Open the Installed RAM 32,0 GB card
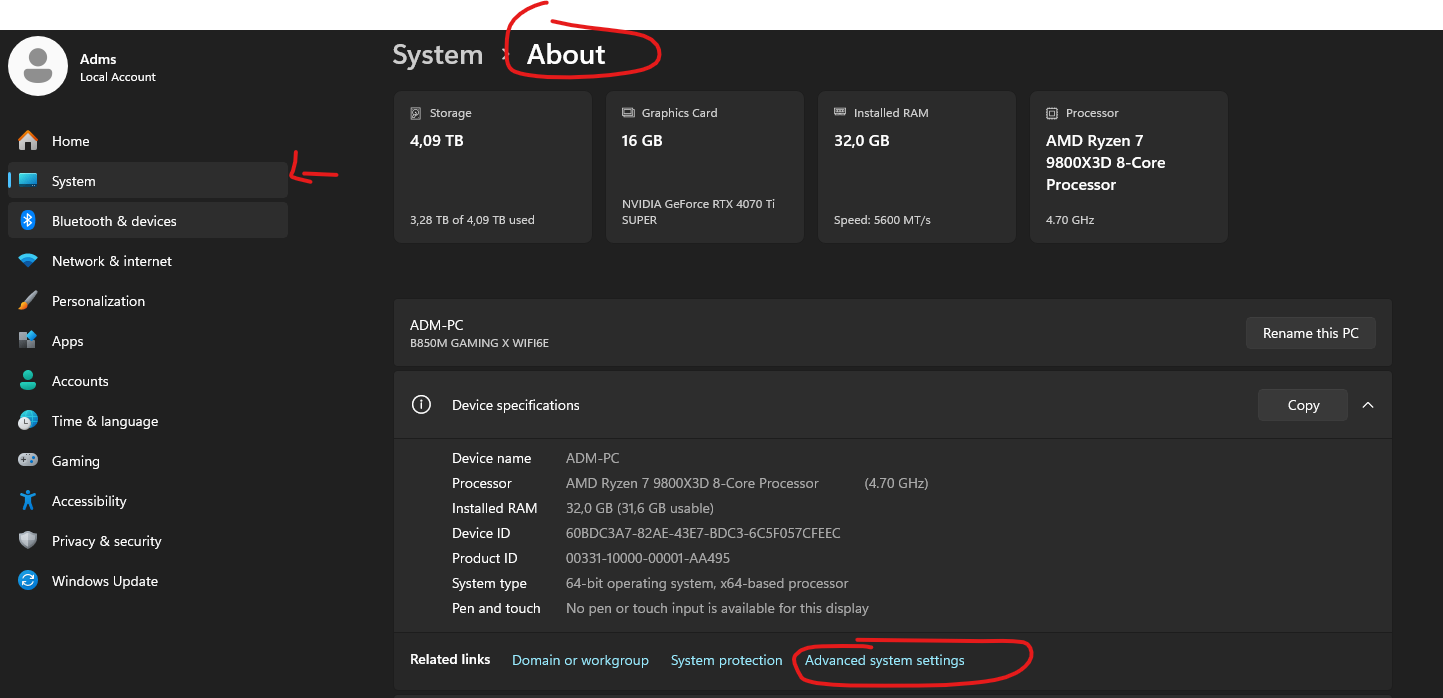The height and width of the screenshot is (698, 1443). [x=917, y=167]
